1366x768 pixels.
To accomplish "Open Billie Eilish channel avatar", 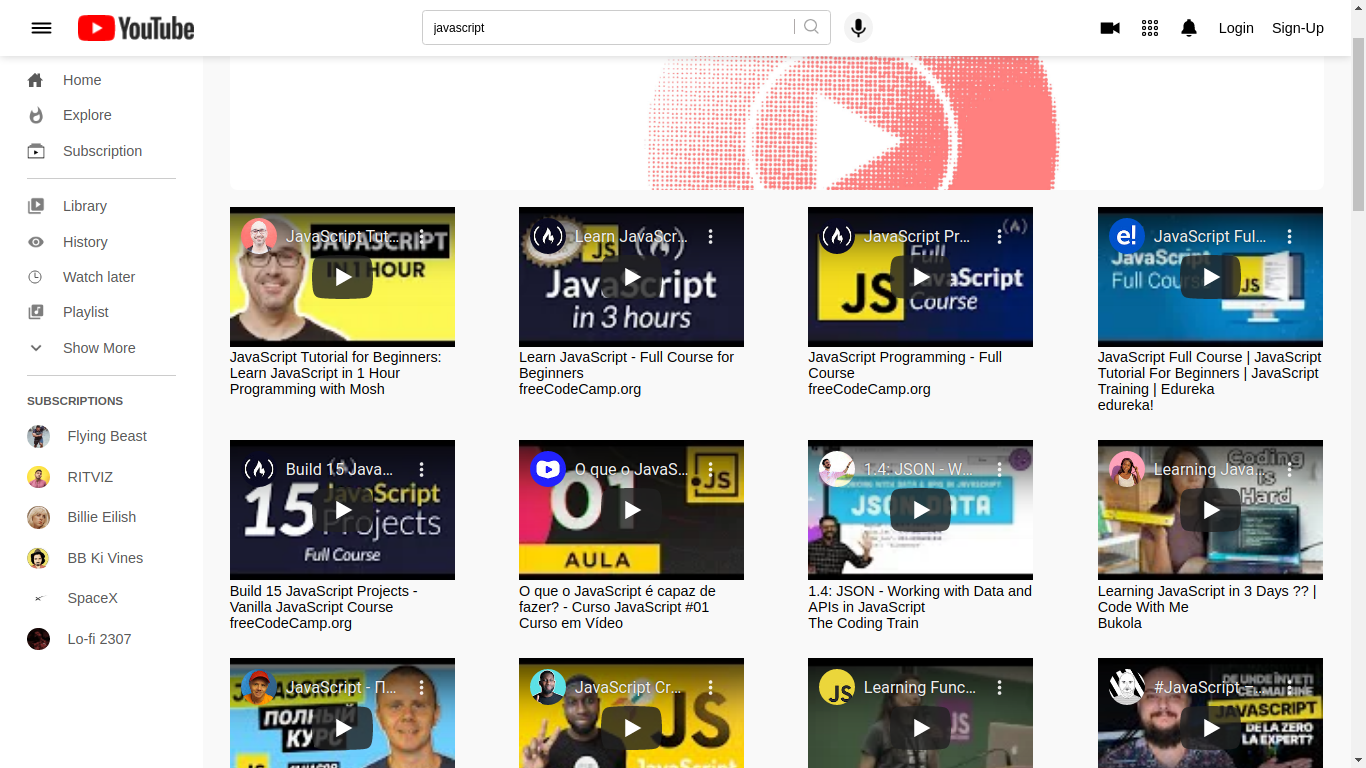I will 39,517.
